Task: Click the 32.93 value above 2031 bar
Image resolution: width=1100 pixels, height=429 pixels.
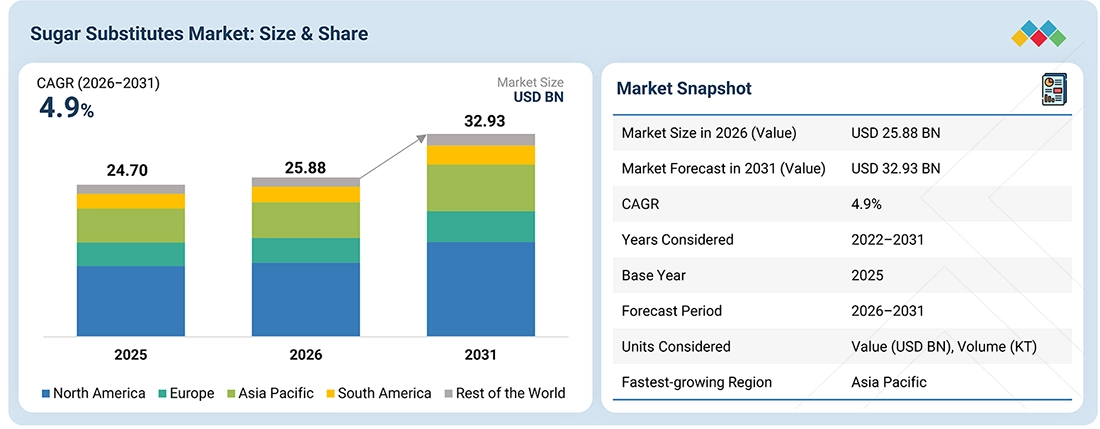Action: (485, 121)
